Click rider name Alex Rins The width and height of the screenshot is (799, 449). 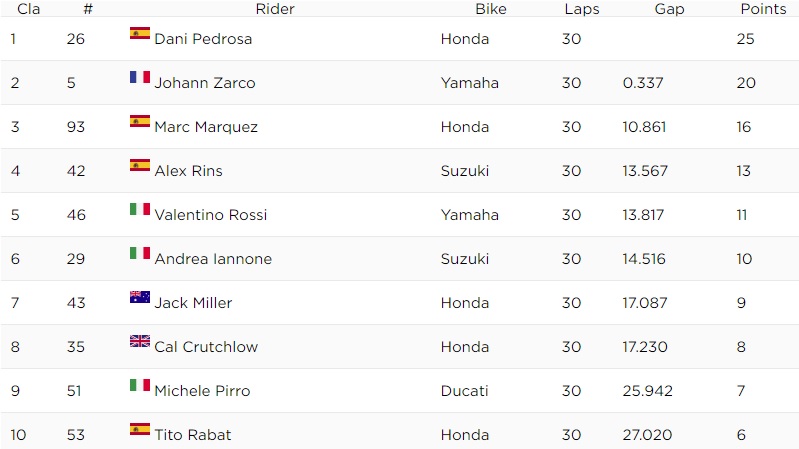(x=188, y=171)
